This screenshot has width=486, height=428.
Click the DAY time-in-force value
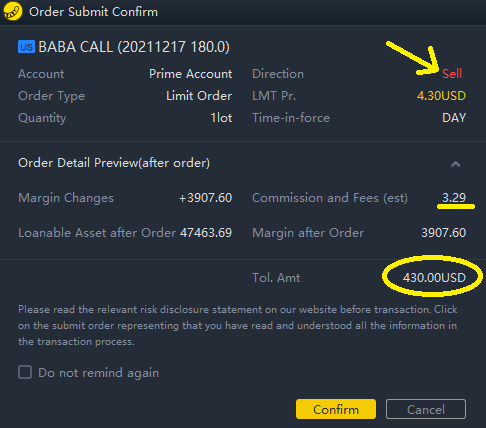(x=454, y=118)
